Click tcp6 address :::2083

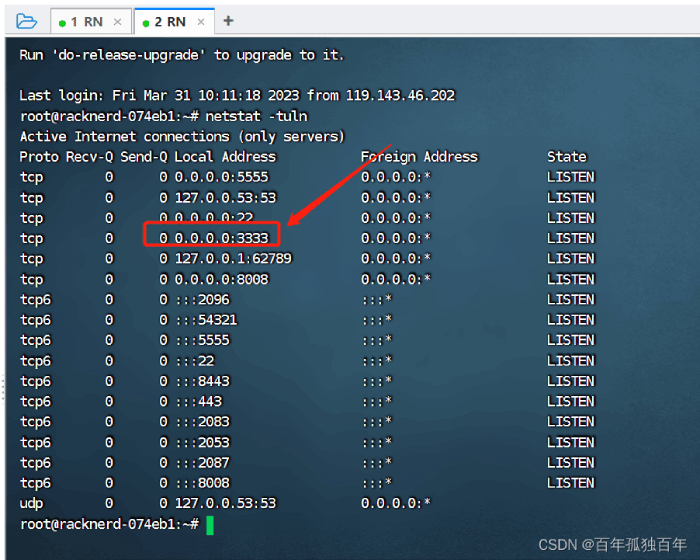coord(202,421)
